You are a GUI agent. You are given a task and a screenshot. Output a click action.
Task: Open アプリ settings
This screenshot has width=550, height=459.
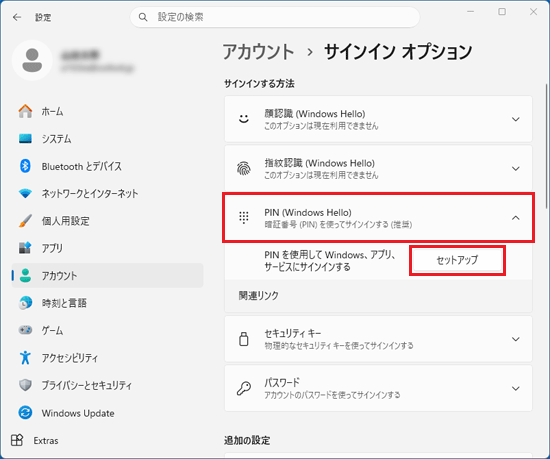(x=107, y=248)
